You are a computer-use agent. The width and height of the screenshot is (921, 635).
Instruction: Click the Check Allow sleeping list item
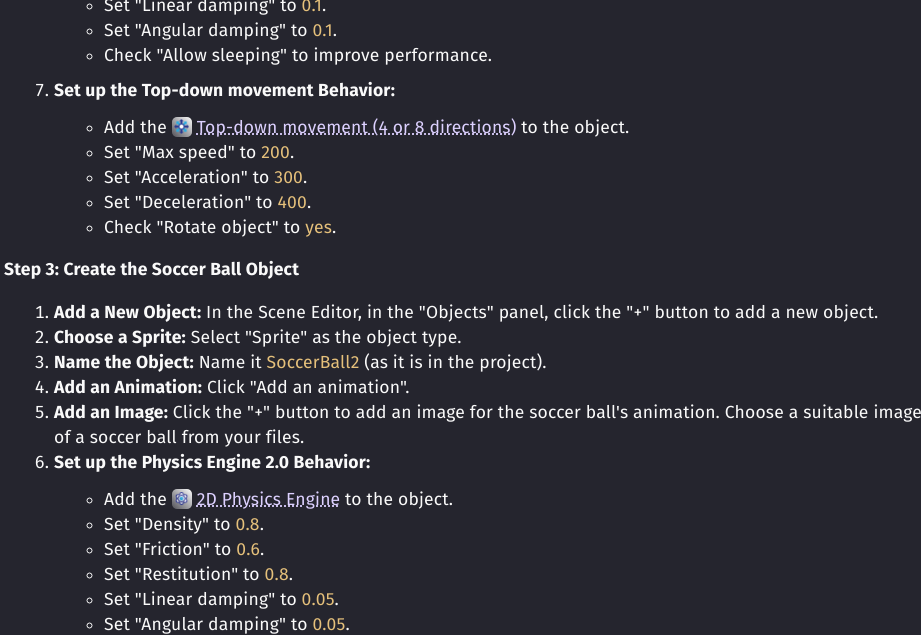(298, 55)
